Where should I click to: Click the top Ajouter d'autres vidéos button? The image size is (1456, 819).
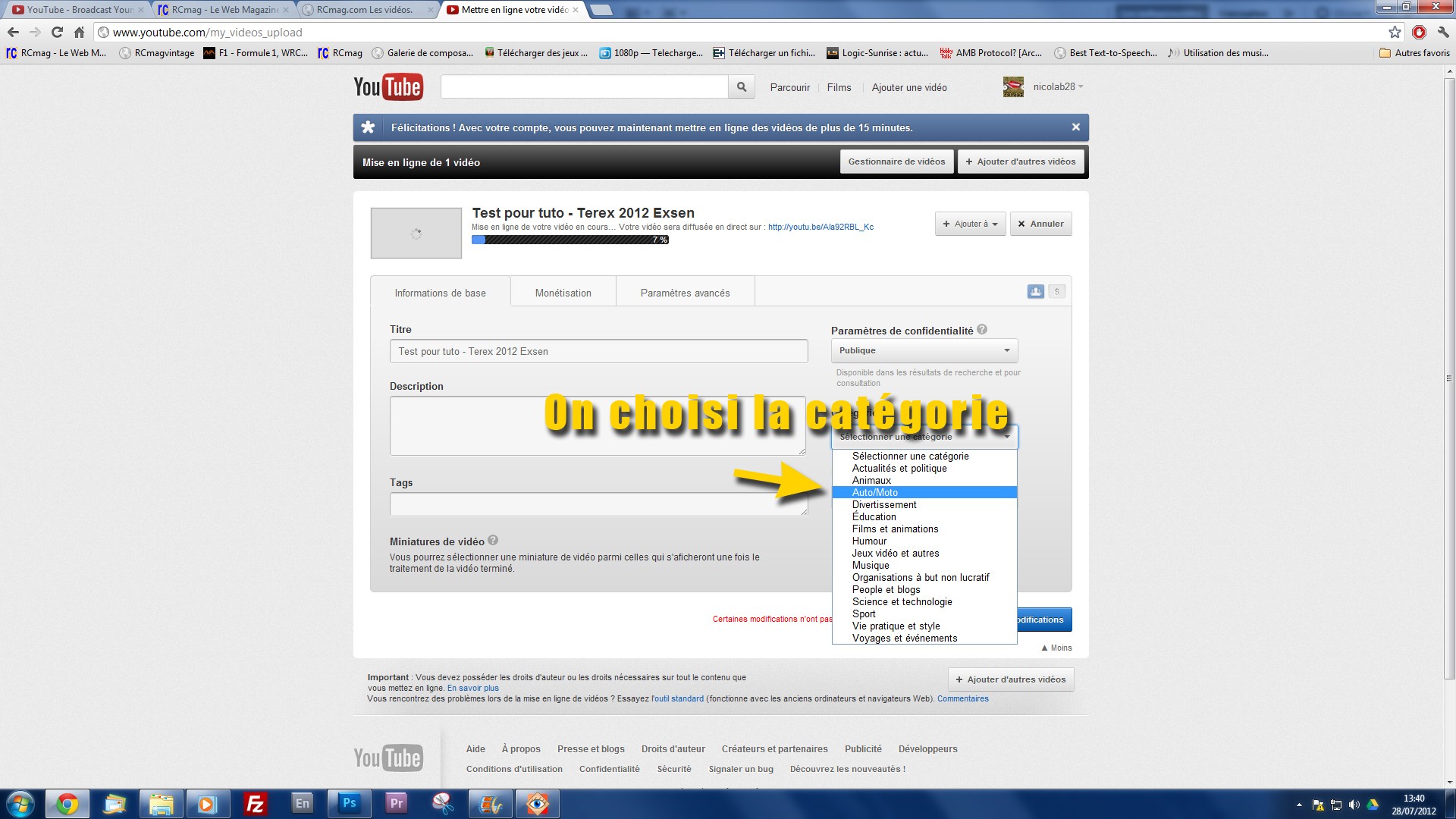point(1021,162)
